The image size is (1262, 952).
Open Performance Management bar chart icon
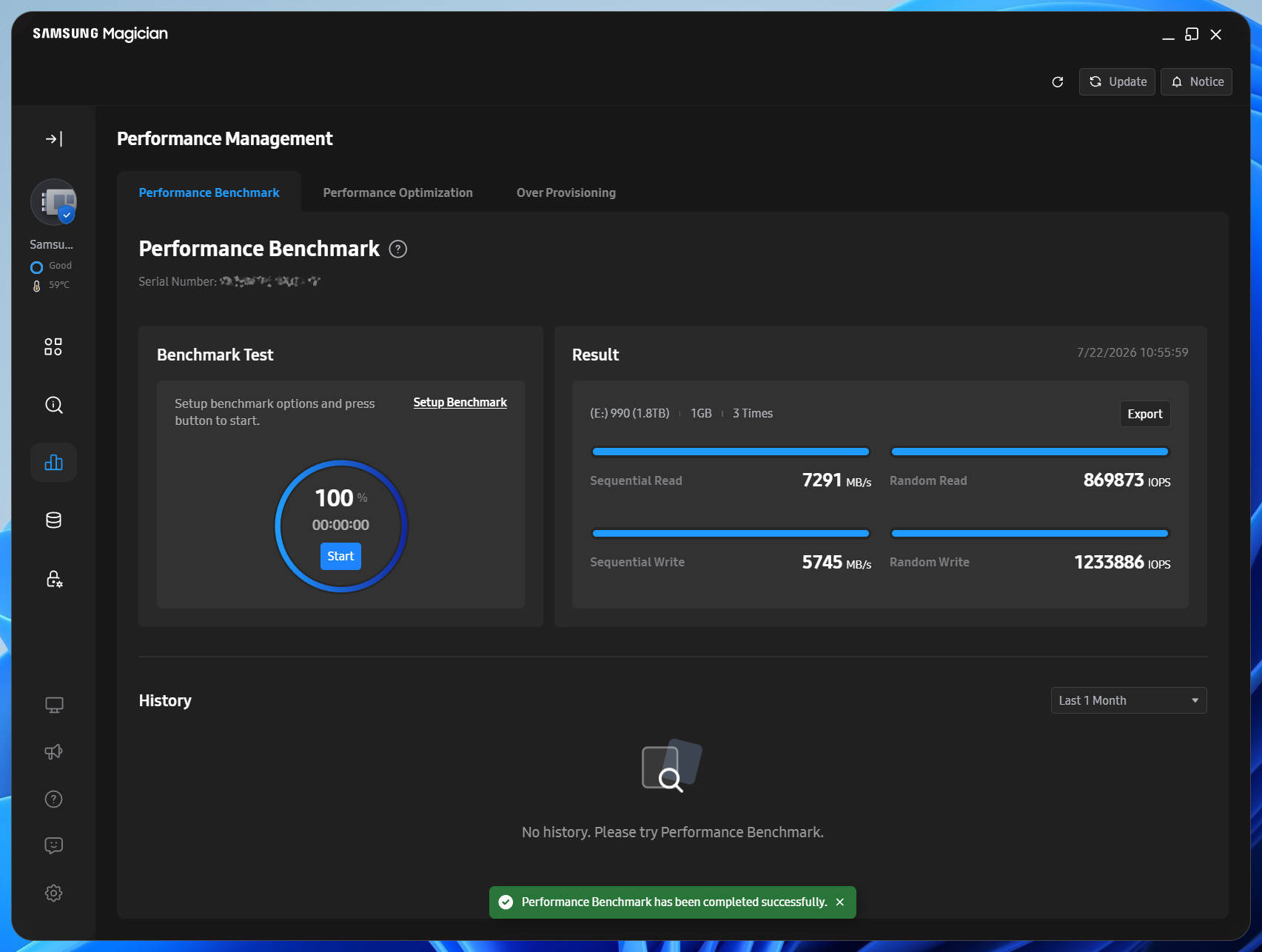(53, 463)
